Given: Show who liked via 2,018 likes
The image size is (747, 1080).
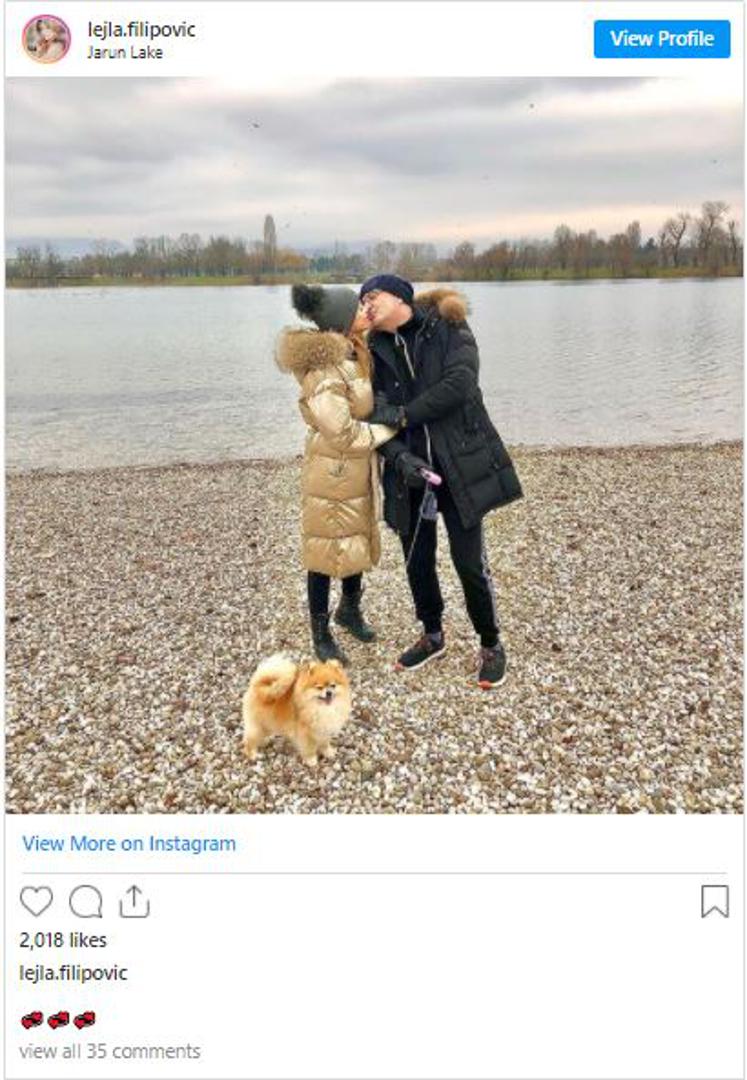Looking at the screenshot, I should tap(63, 940).
